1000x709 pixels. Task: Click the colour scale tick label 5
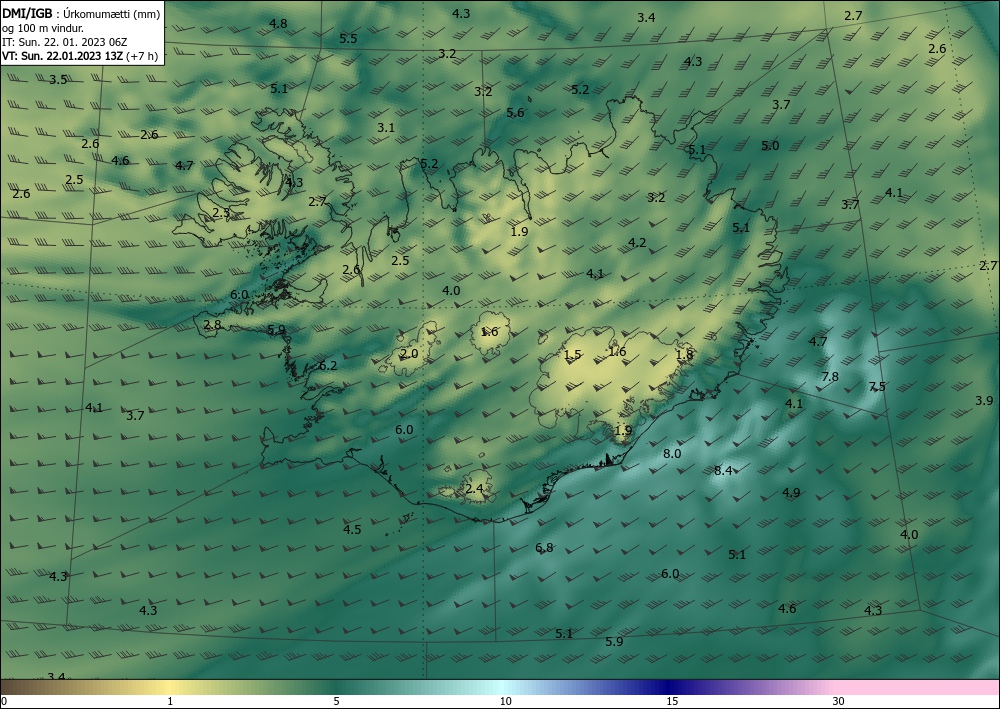336,702
